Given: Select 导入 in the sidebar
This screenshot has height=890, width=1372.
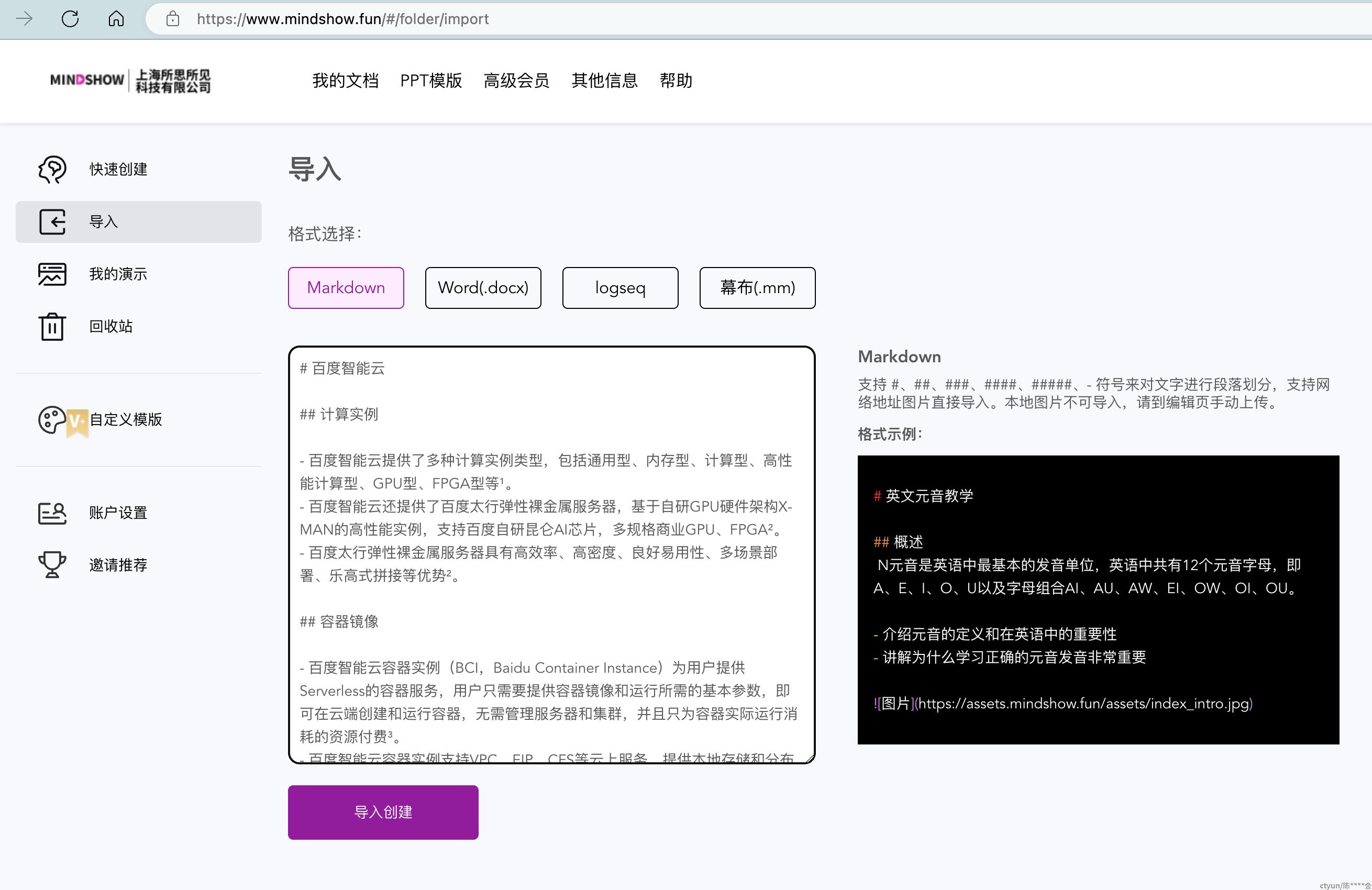Looking at the screenshot, I should point(138,222).
